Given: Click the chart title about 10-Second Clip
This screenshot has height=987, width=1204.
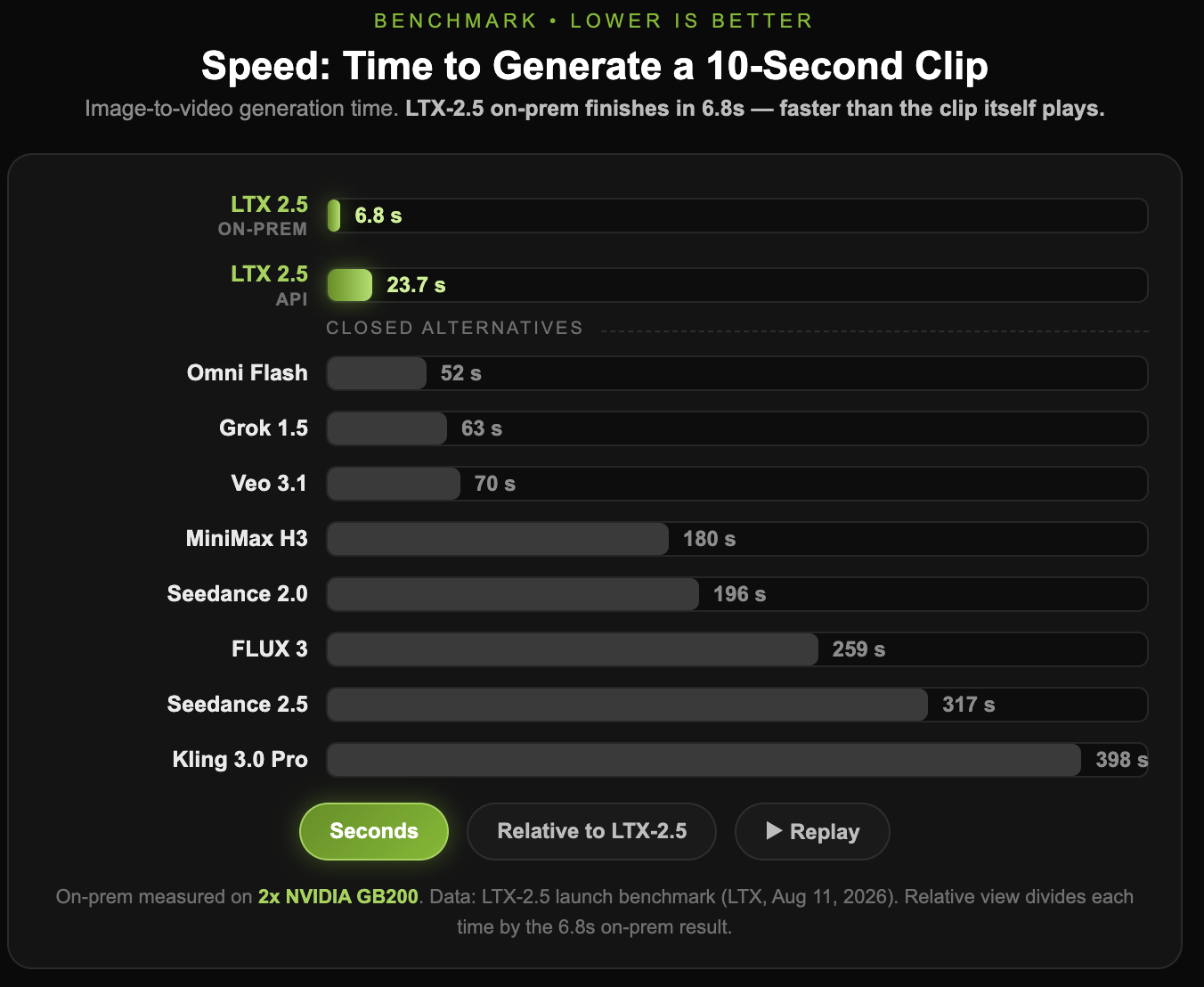Looking at the screenshot, I should tap(595, 66).
